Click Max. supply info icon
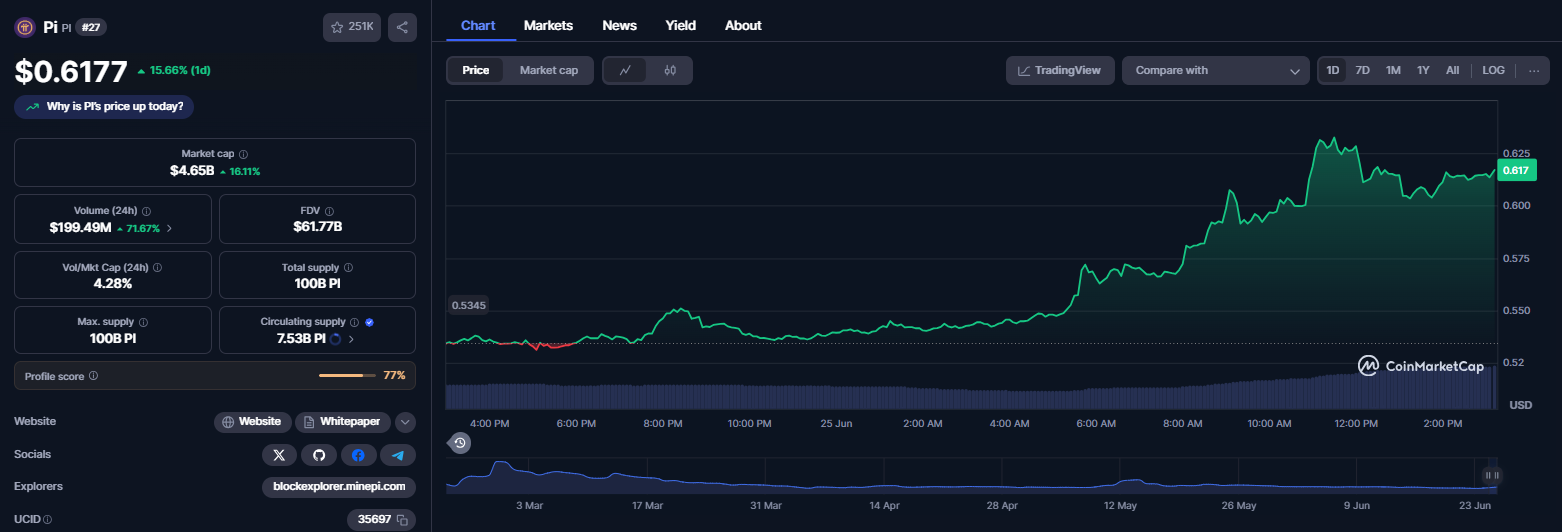Screen dimensions: 1562x532 click(x=144, y=322)
